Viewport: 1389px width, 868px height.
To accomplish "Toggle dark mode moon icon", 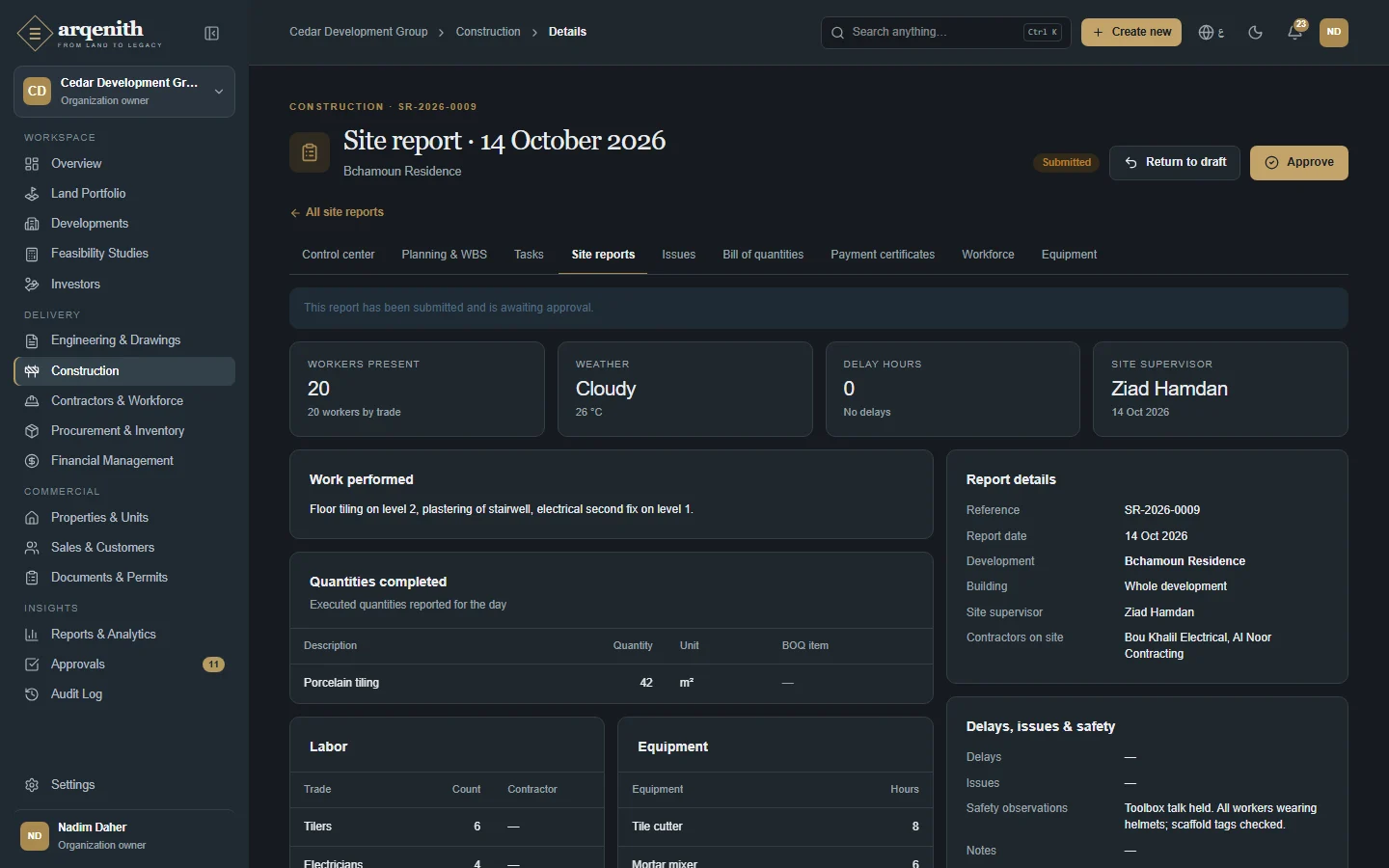I will [x=1255, y=33].
